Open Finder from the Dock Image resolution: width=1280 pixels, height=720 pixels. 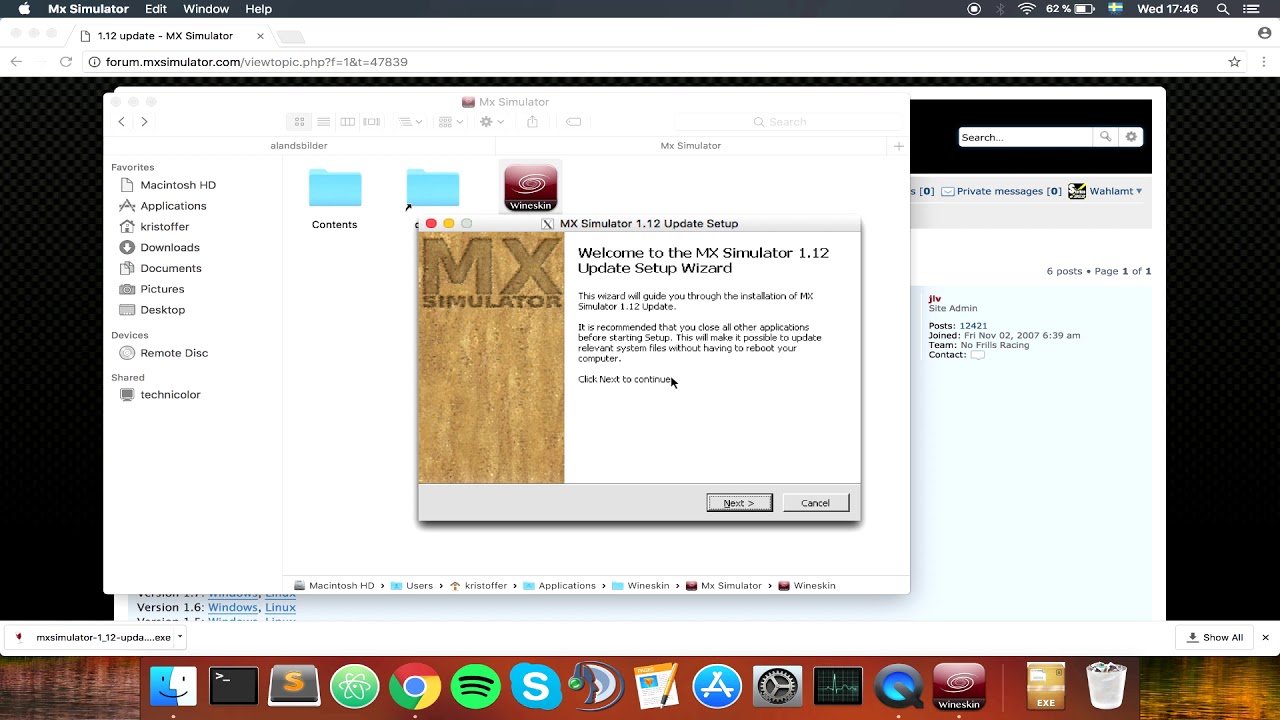173,687
